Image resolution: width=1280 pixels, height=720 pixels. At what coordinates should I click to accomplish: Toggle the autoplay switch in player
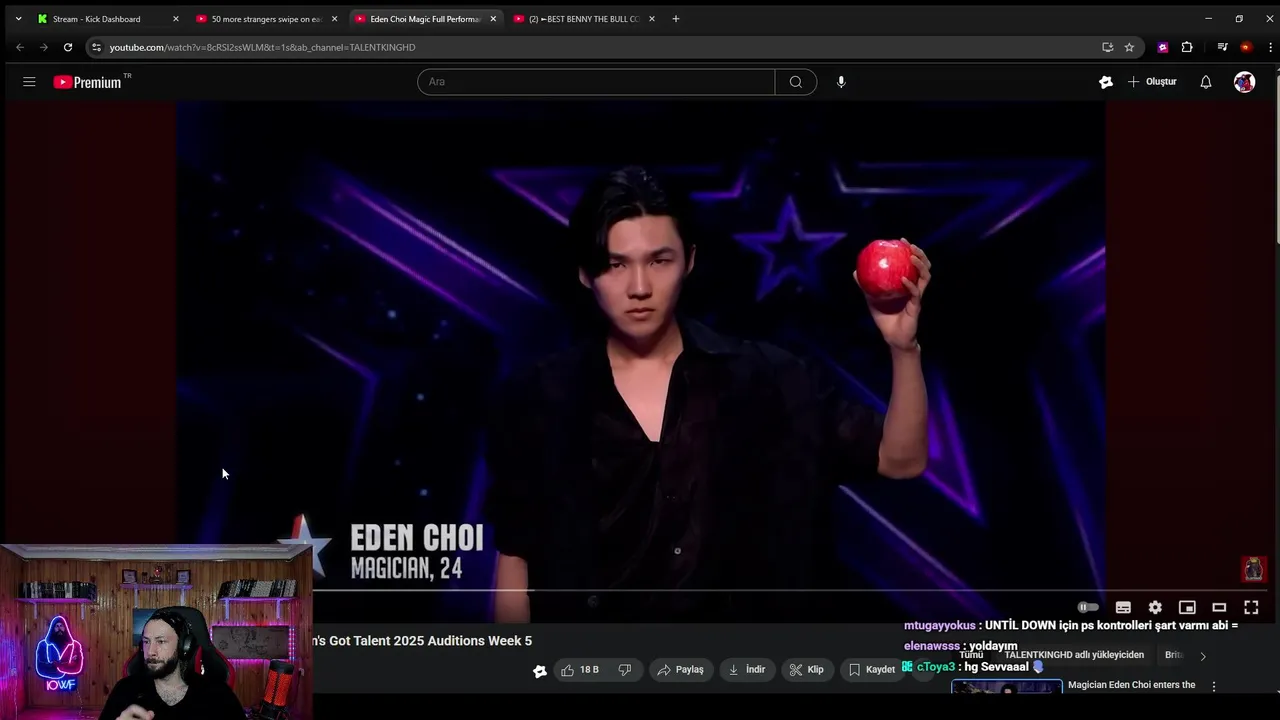point(1088,607)
